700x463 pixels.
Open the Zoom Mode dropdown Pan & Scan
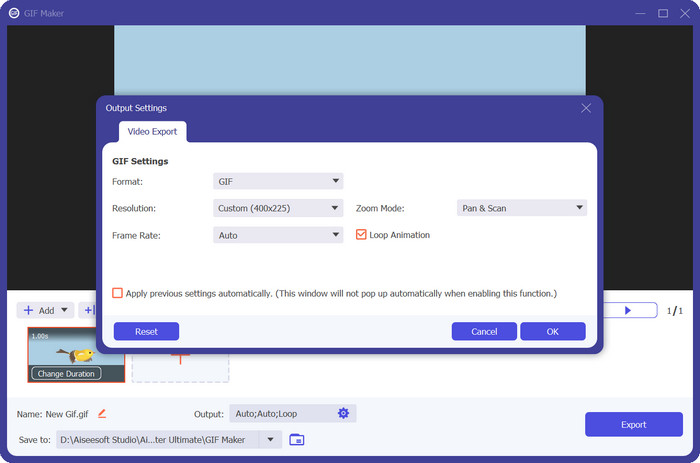pos(521,208)
